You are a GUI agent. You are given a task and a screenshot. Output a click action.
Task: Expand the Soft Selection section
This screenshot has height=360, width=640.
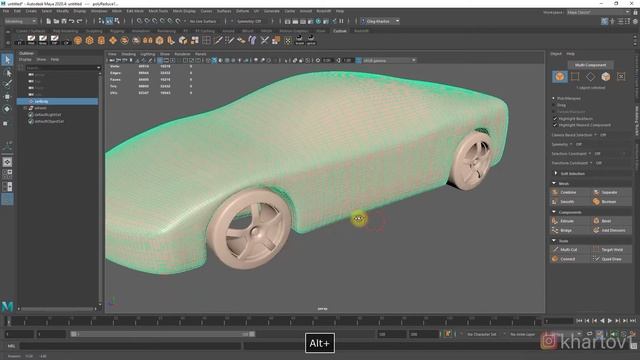point(556,173)
